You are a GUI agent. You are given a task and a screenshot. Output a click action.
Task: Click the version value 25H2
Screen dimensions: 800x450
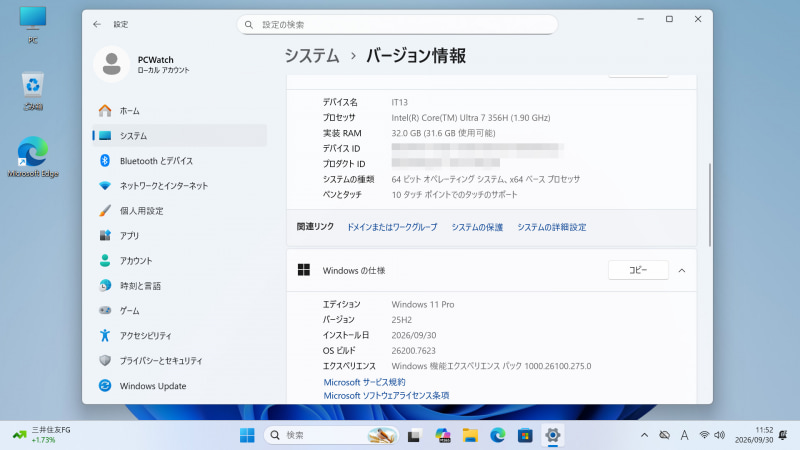[402, 320]
